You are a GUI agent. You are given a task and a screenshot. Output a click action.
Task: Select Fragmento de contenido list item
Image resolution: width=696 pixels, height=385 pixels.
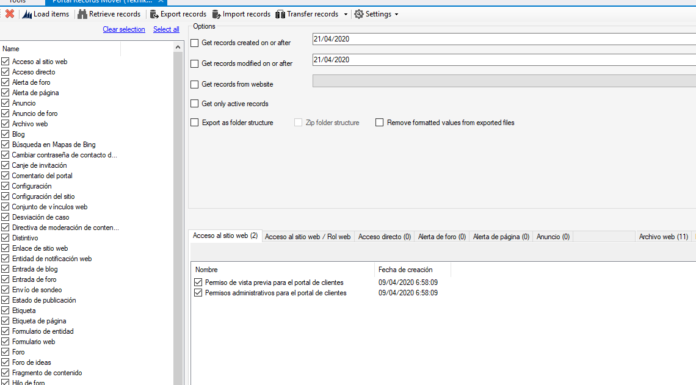coord(47,373)
